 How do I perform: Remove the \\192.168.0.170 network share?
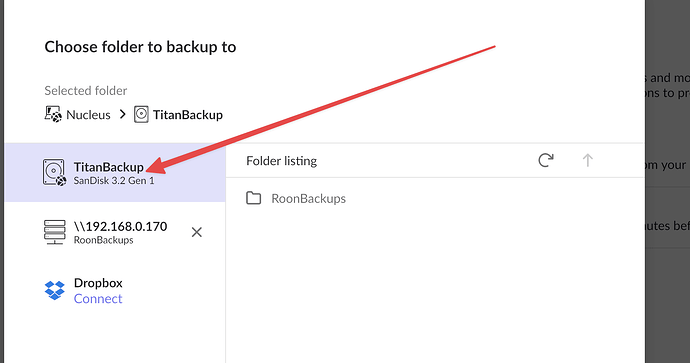pyautogui.click(x=197, y=232)
